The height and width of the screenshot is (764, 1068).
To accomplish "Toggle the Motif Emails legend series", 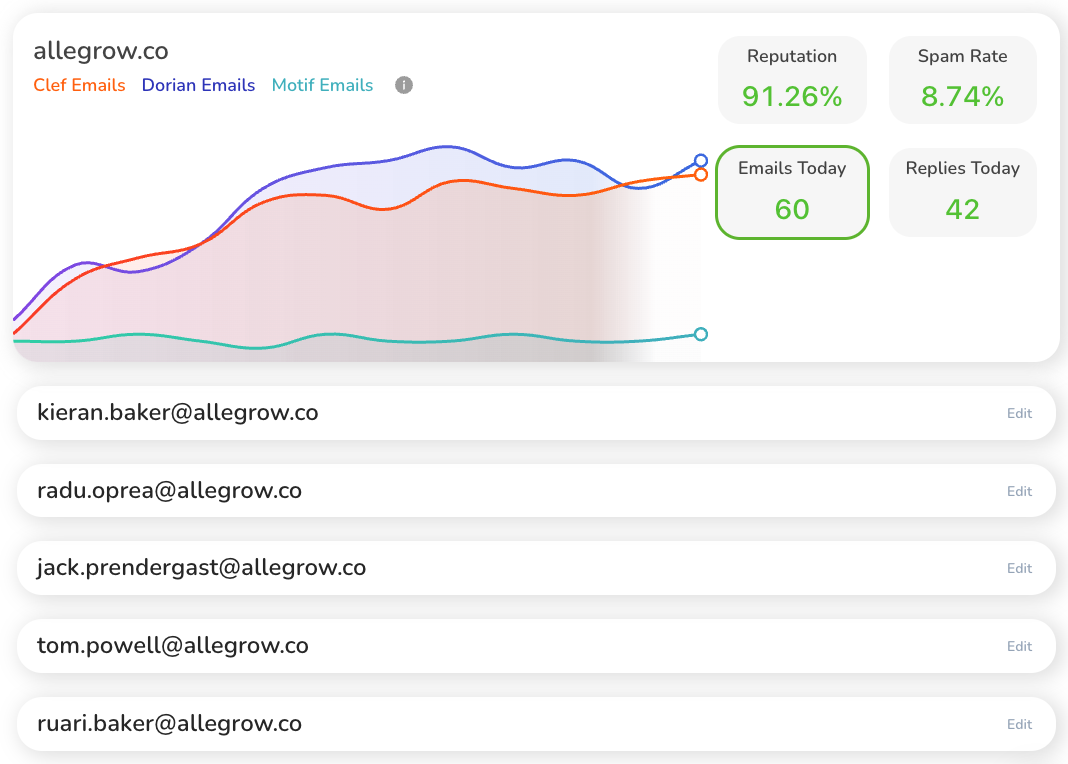I will [x=322, y=85].
